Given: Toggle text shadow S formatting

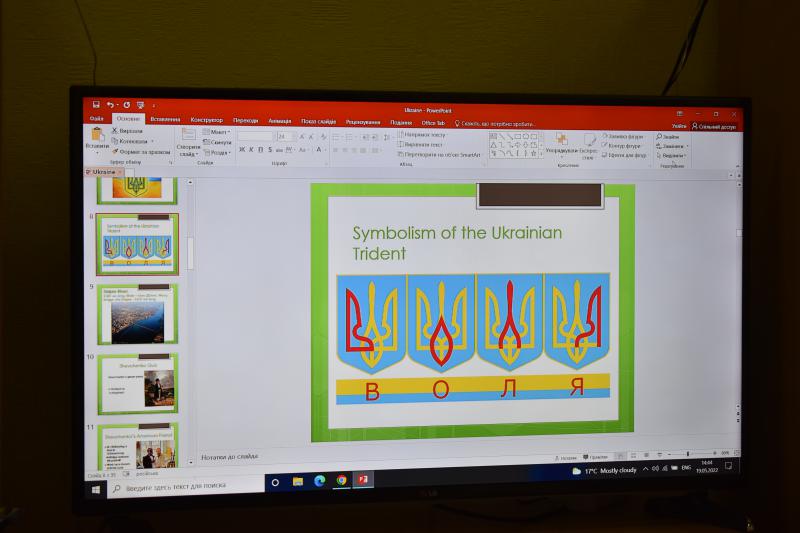Looking at the screenshot, I should (x=270, y=150).
